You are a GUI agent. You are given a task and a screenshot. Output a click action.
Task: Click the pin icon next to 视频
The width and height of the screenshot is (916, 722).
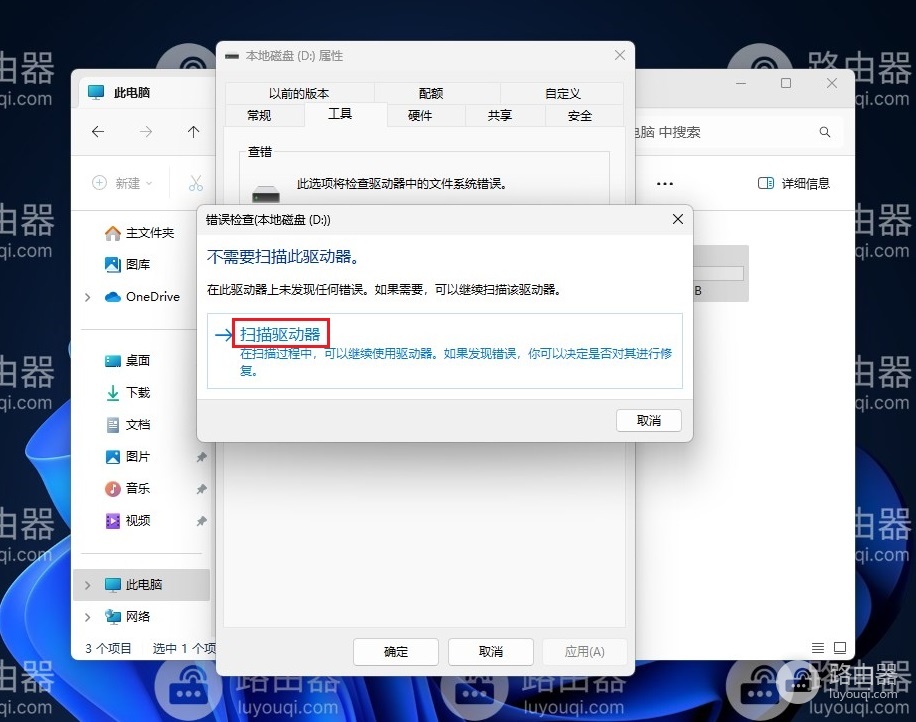[202, 520]
